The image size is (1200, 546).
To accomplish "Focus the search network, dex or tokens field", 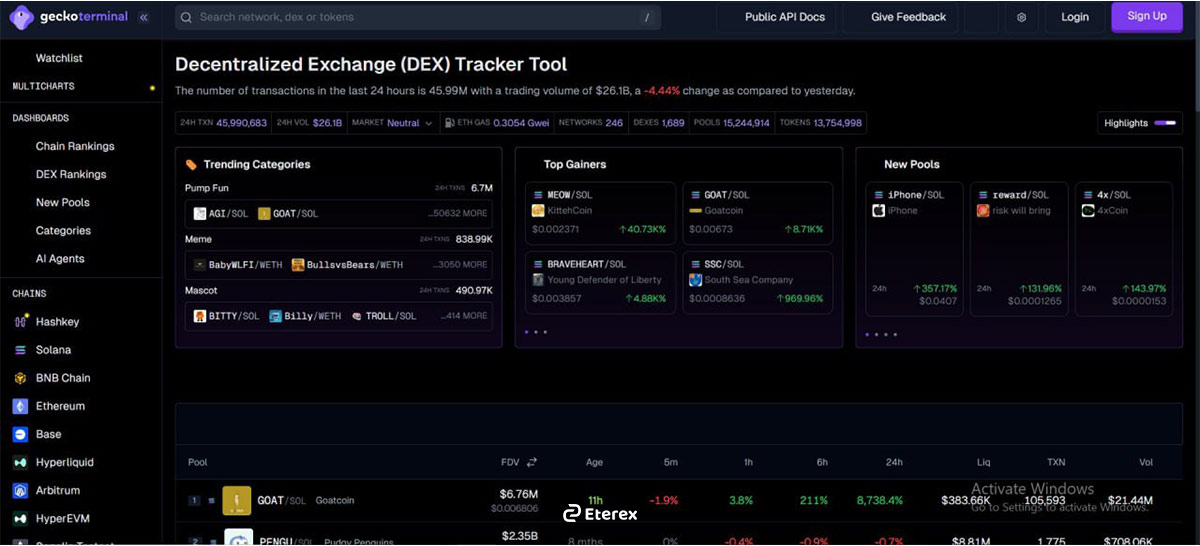I will pyautogui.click(x=418, y=17).
